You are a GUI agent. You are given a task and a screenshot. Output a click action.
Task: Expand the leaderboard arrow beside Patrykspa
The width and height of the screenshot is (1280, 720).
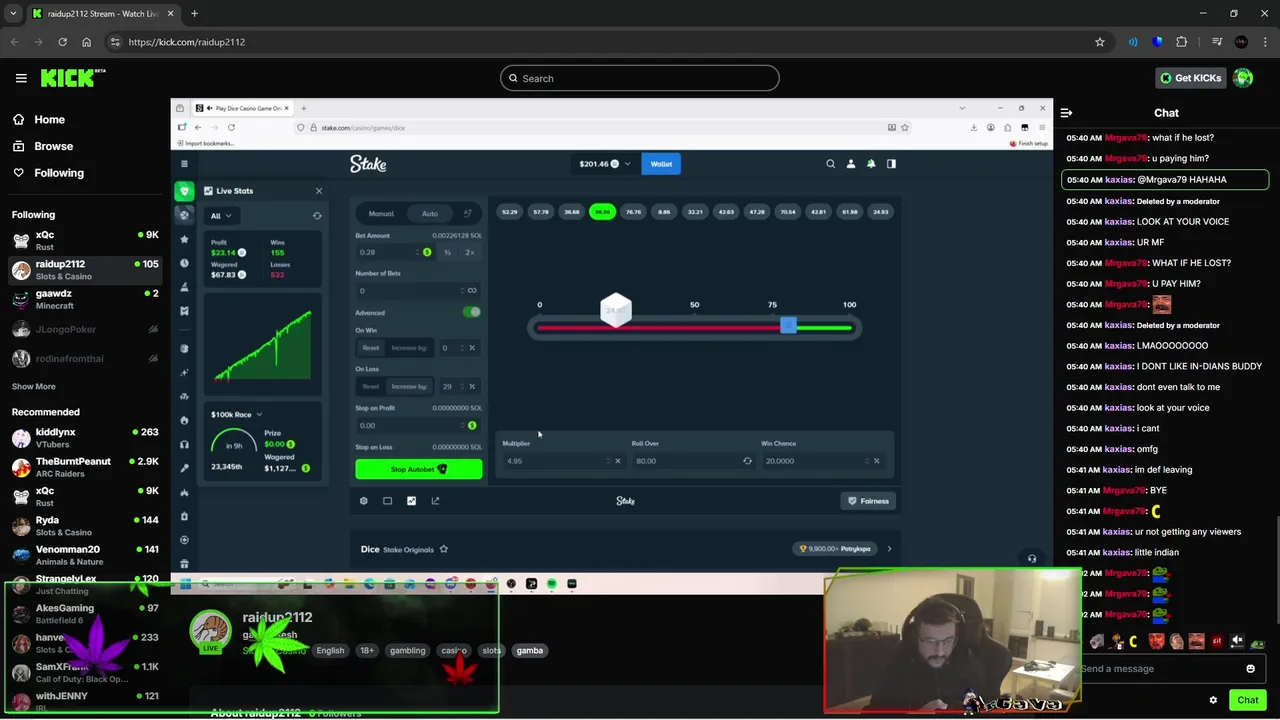(x=889, y=549)
